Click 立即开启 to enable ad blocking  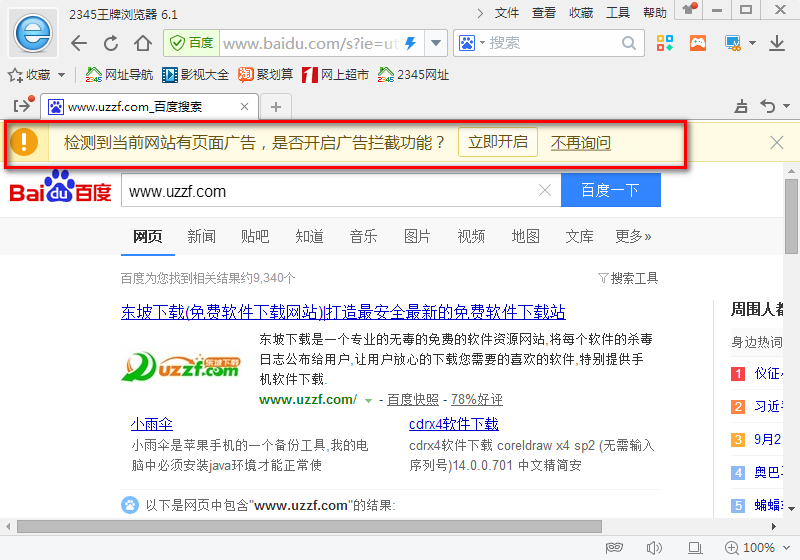498,142
